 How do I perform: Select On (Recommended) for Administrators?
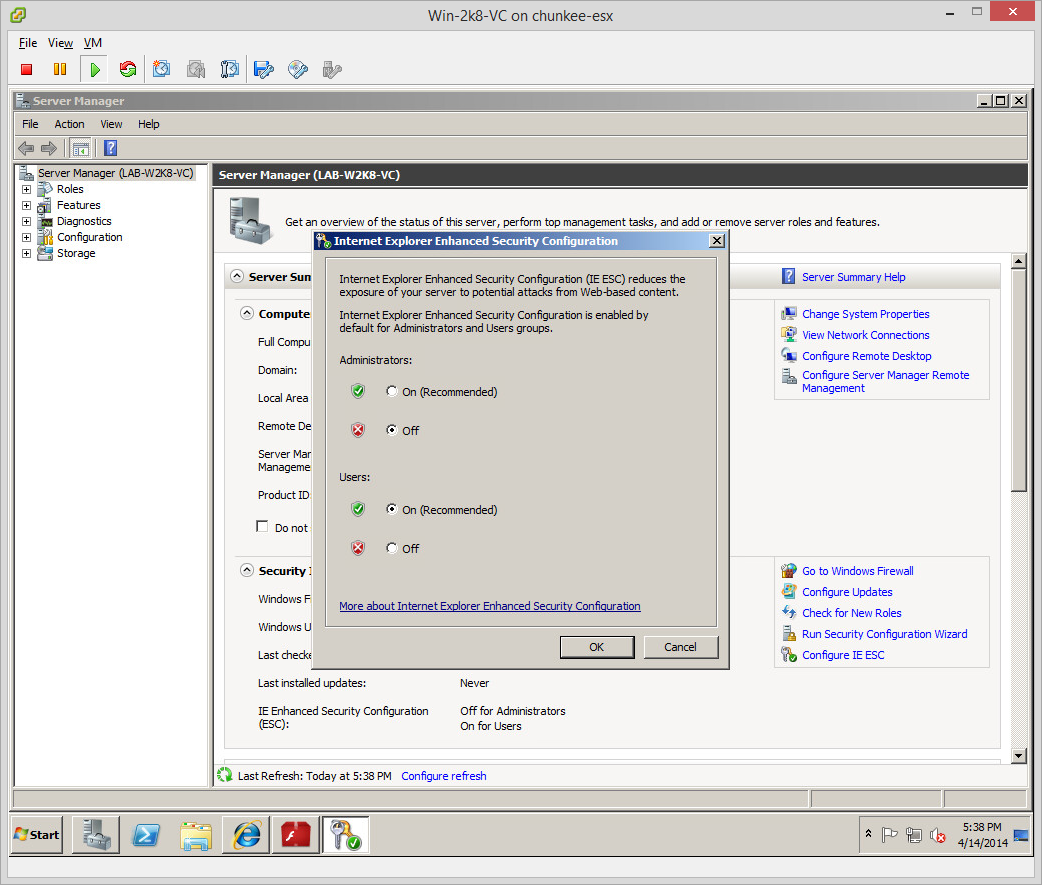click(392, 392)
